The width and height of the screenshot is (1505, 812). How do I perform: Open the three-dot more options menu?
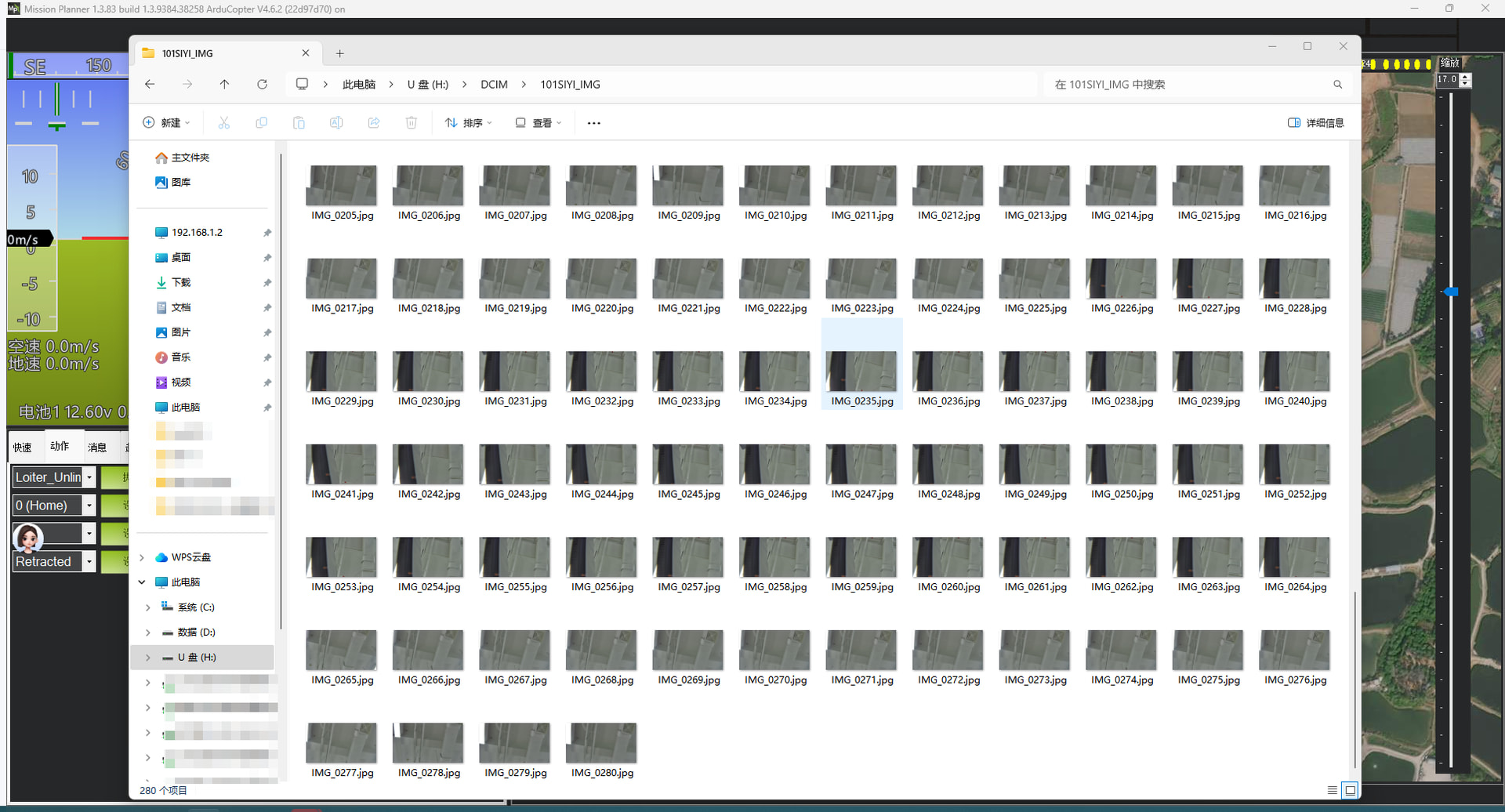pos(593,123)
